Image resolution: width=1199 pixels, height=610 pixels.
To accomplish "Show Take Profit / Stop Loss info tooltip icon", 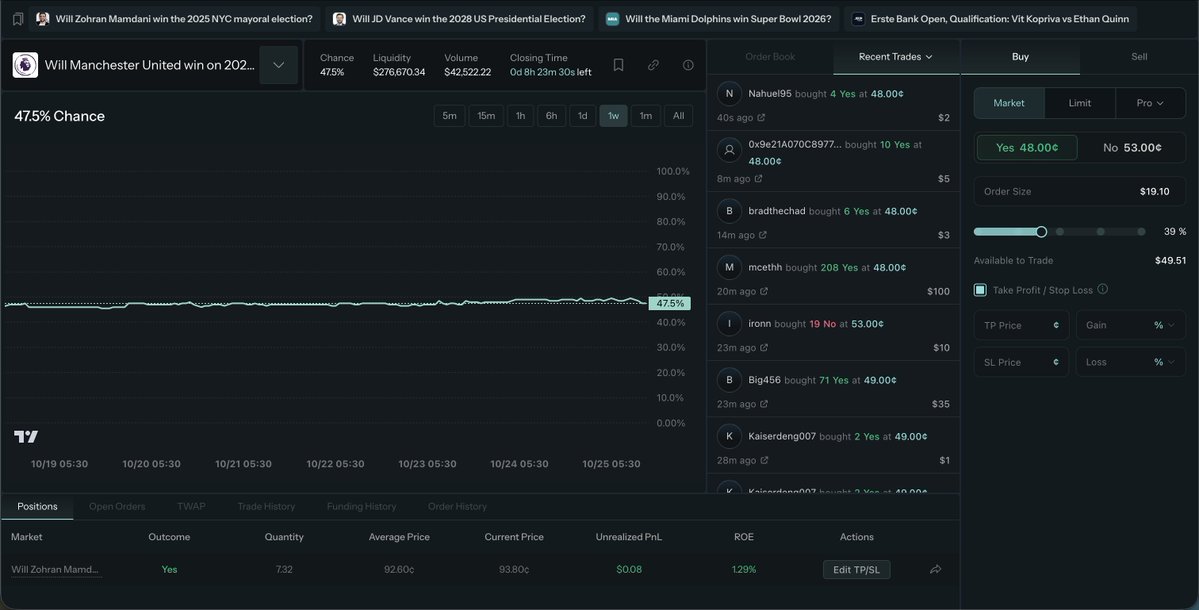I will (x=1103, y=289).
